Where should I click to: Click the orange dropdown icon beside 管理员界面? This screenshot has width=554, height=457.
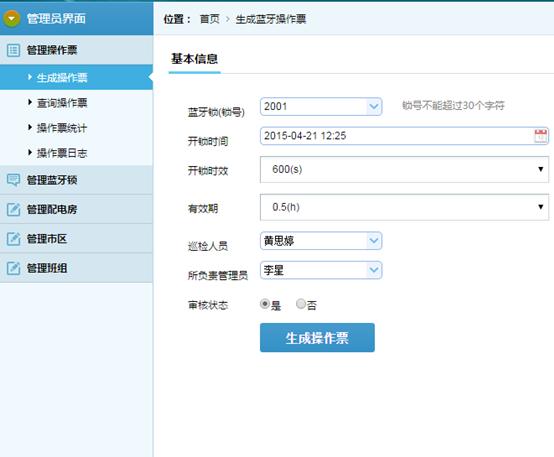coord(12,18)
